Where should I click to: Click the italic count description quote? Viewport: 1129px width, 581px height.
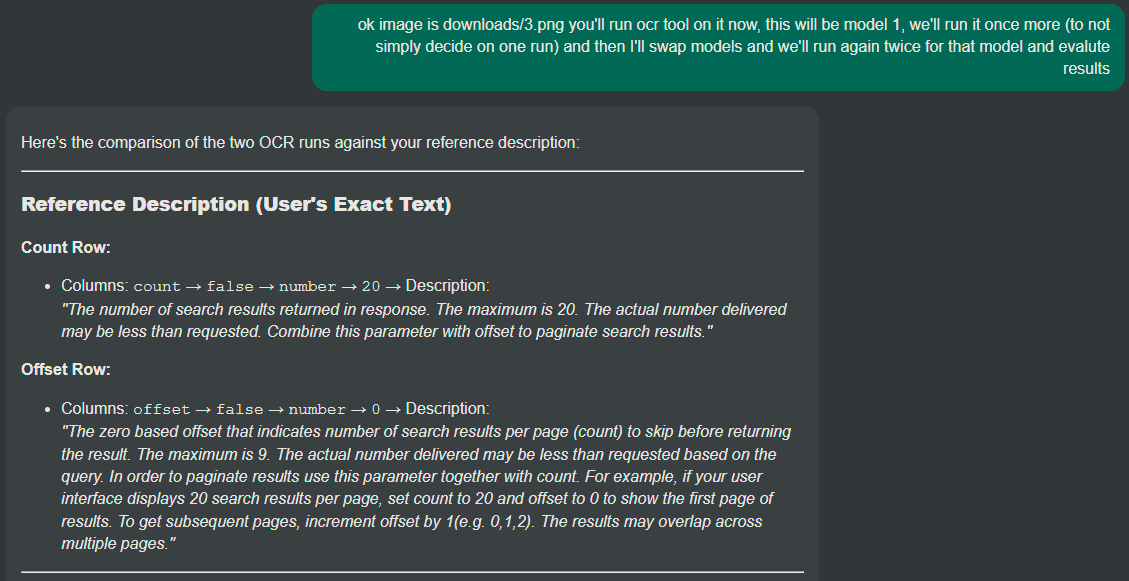click(x=423, y=320)
